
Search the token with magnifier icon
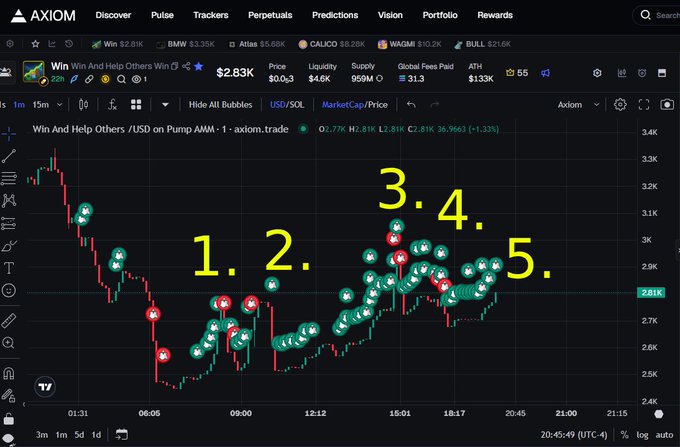[x=121, y=79]
